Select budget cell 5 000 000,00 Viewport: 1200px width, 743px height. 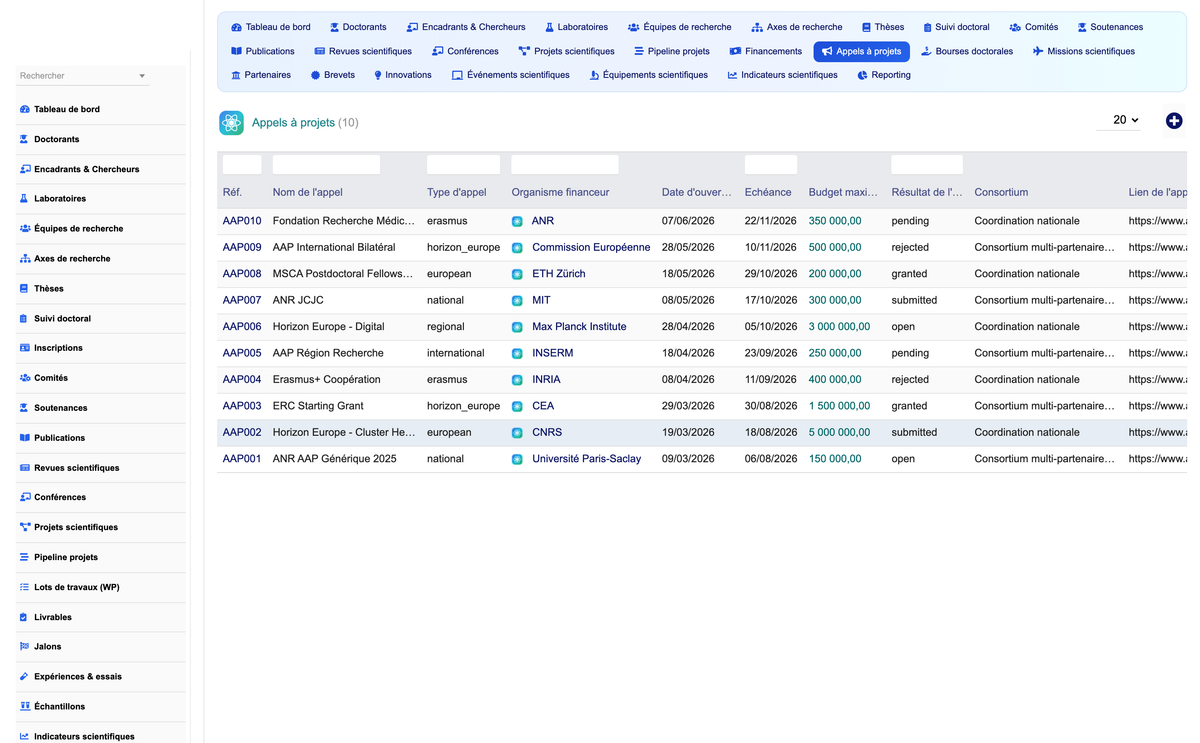coord(840,433)
